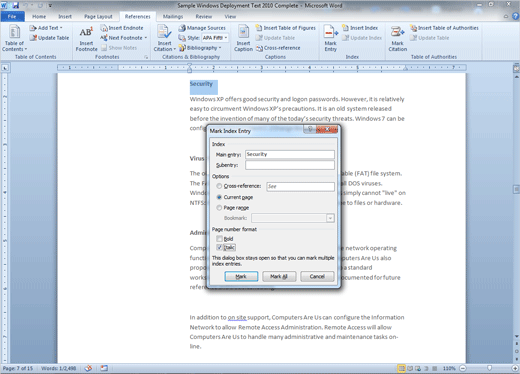The height and width of the screenshot is (374, 520).
Task: Click the View Ruler toggle above scrollbar
Action: (x=516, y=69)
